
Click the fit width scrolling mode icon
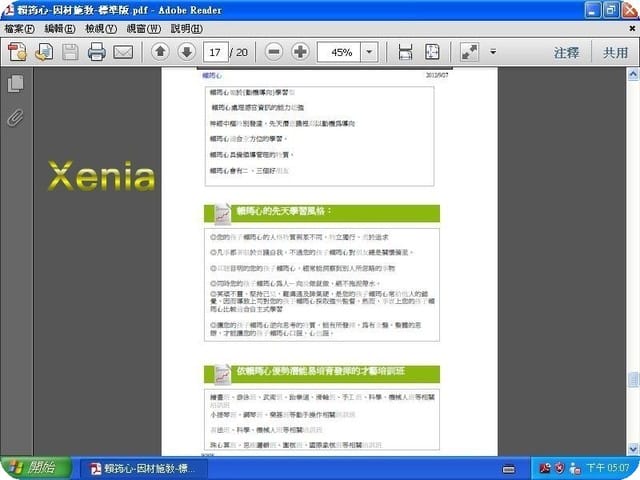click(405, 52)
